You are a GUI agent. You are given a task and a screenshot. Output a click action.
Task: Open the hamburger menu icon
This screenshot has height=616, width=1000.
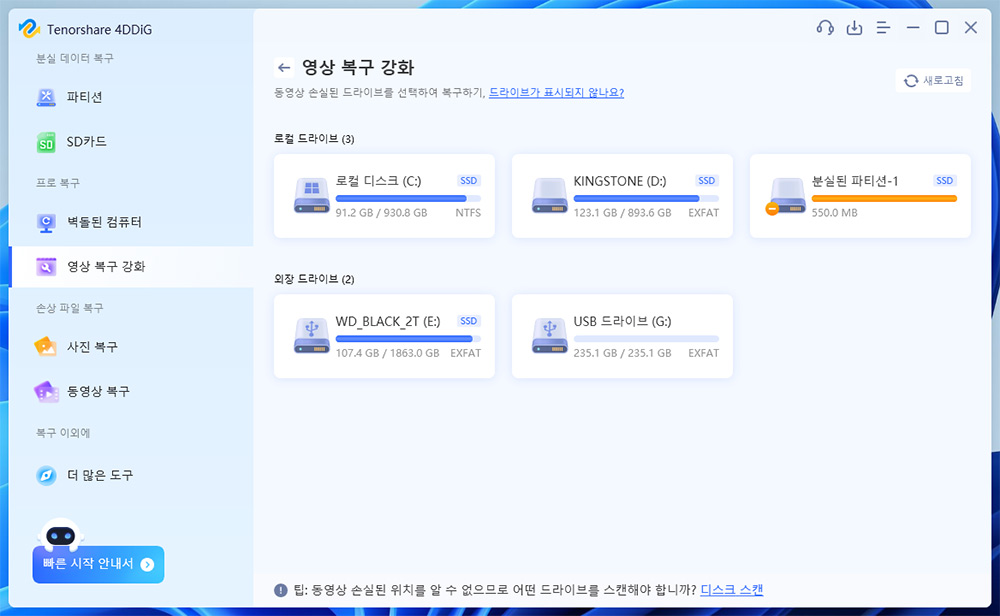pos(883,28)
